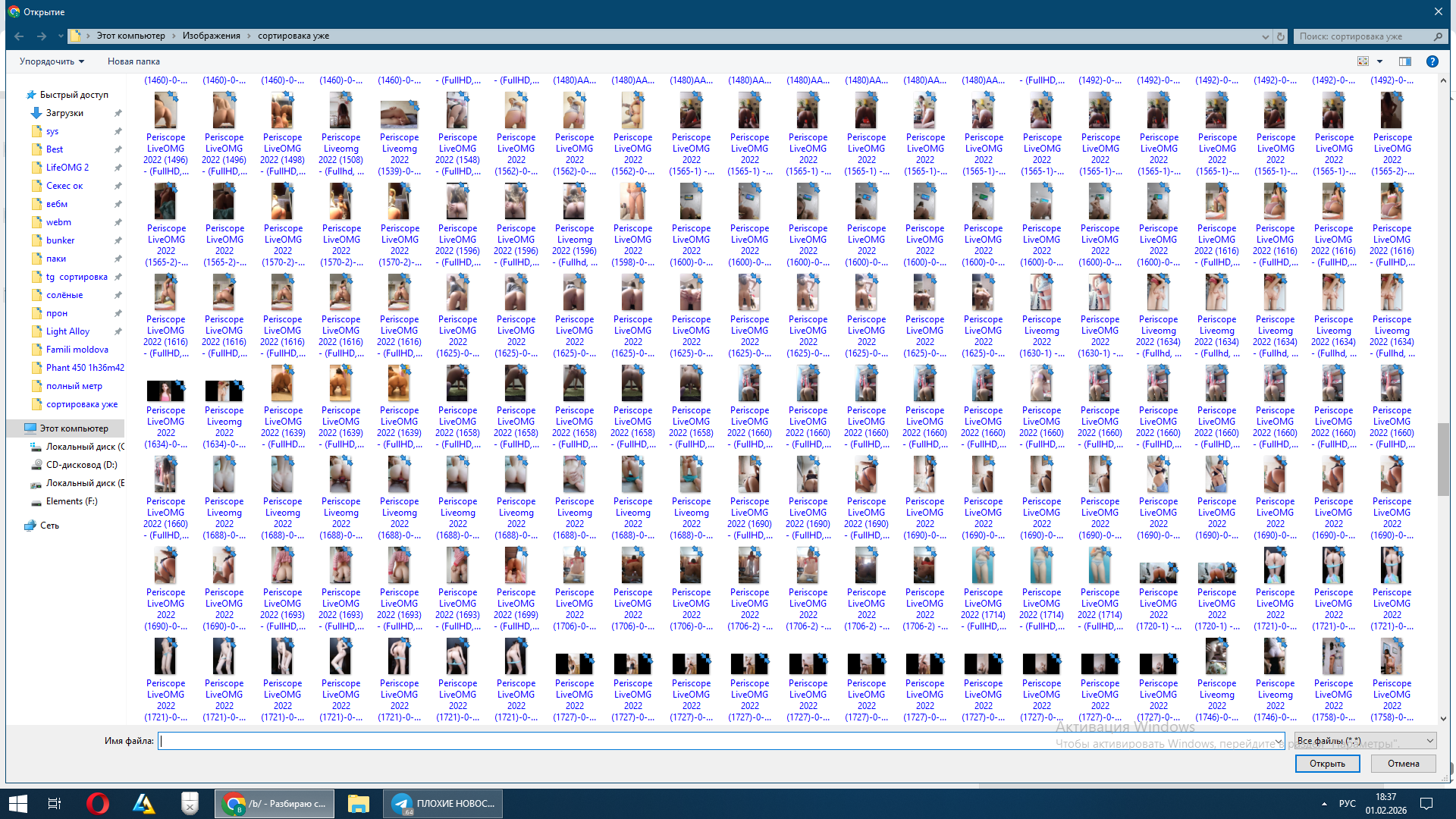Click the Back navigation arrow
Screen dimensions: 1456x819
click(19, 36)
